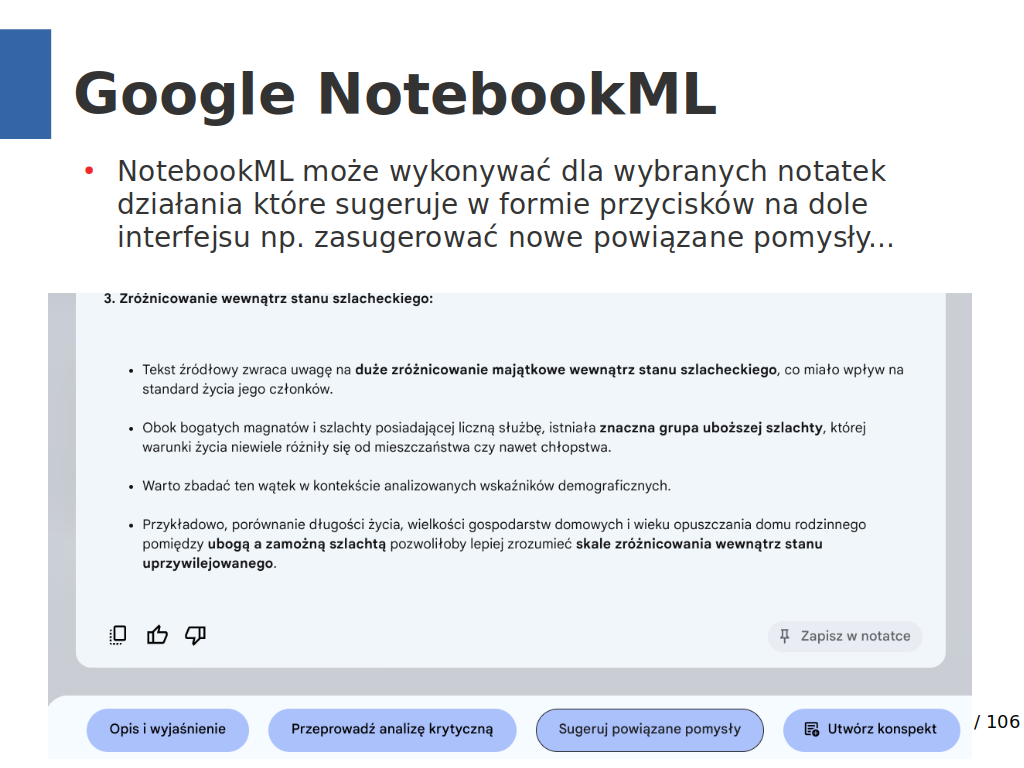The height and width of the screenshot is (768, 1024).
Task: Click the blue accent rectangle beside the title
Action: tap(25, 84)
